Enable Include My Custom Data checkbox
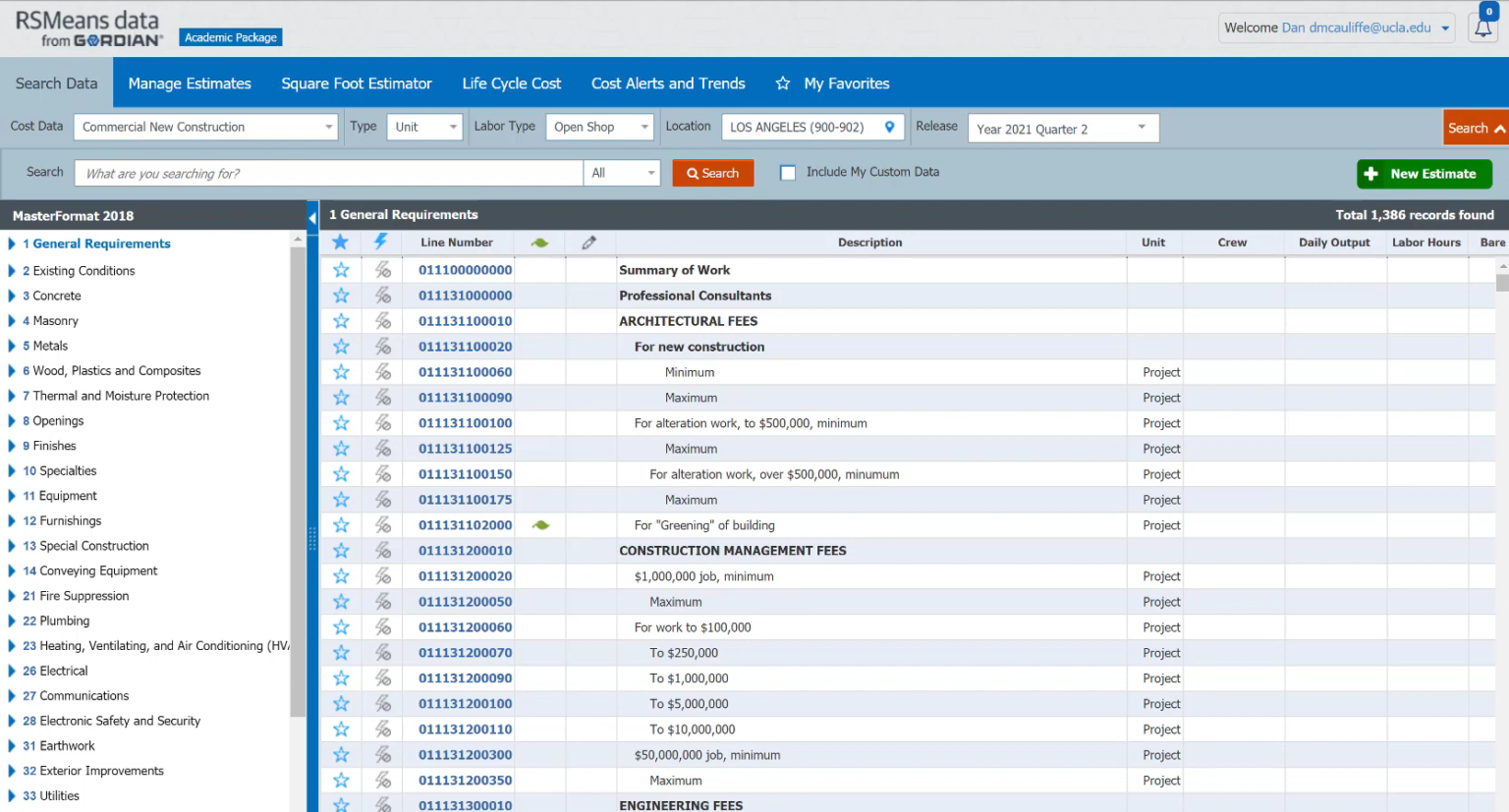Viewport: 1509px width, 812px height. (788, 173)
